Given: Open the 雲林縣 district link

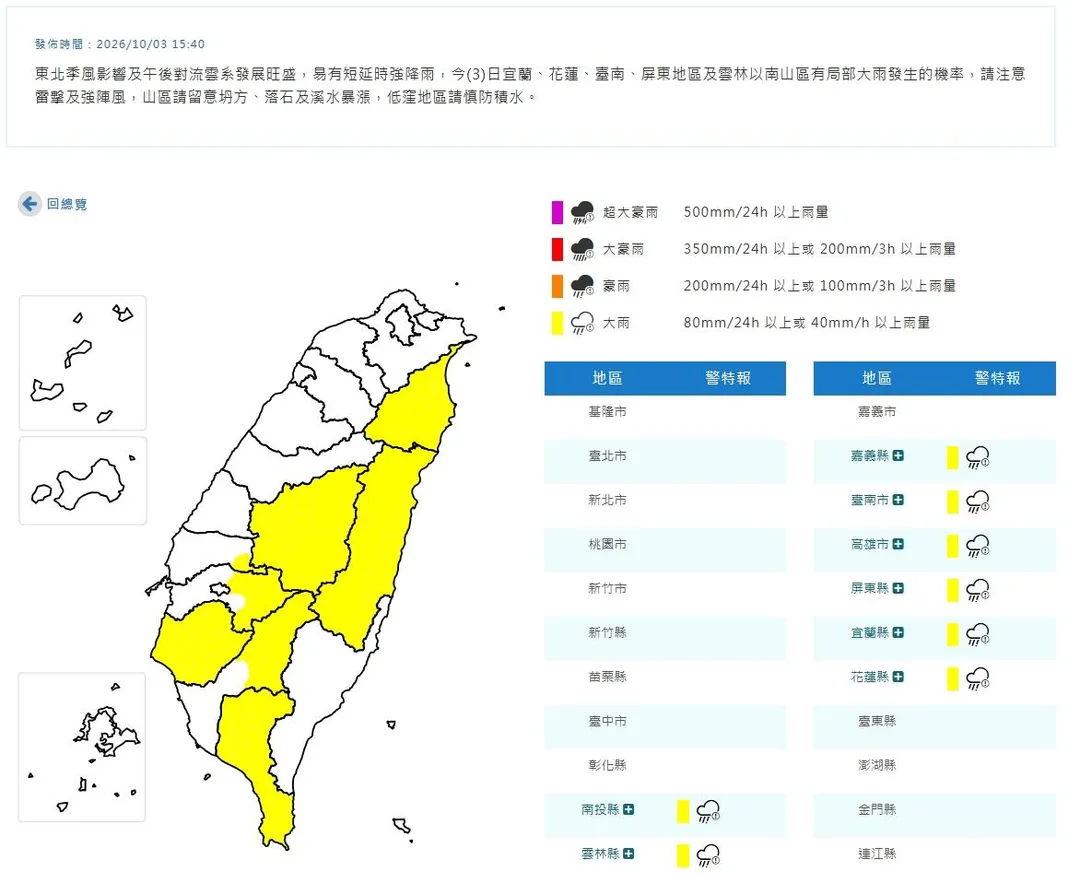Looking at the screenshot, I should tap(600, 853).
